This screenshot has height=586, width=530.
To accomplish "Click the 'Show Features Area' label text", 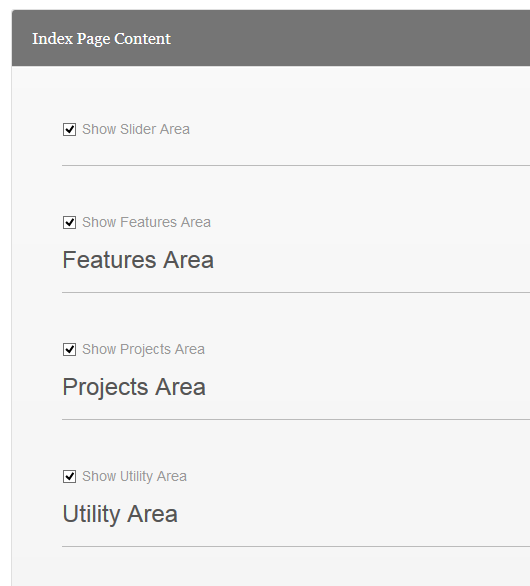I will click(x=146, y=222).
